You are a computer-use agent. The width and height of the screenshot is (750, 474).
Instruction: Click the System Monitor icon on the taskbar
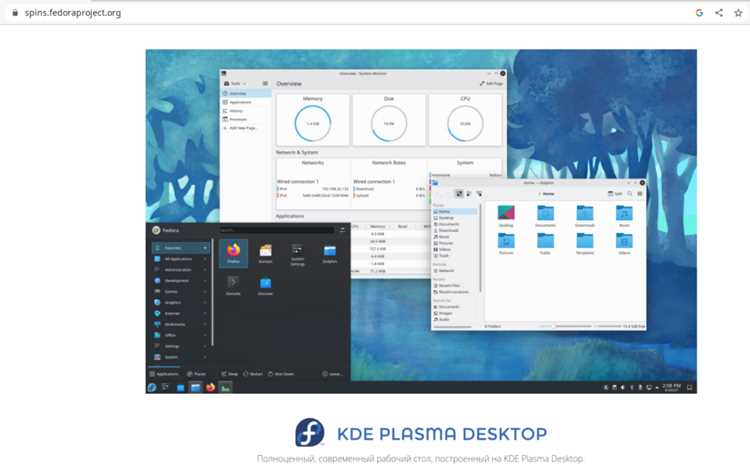pyautogui.click(x=225, y=387)
